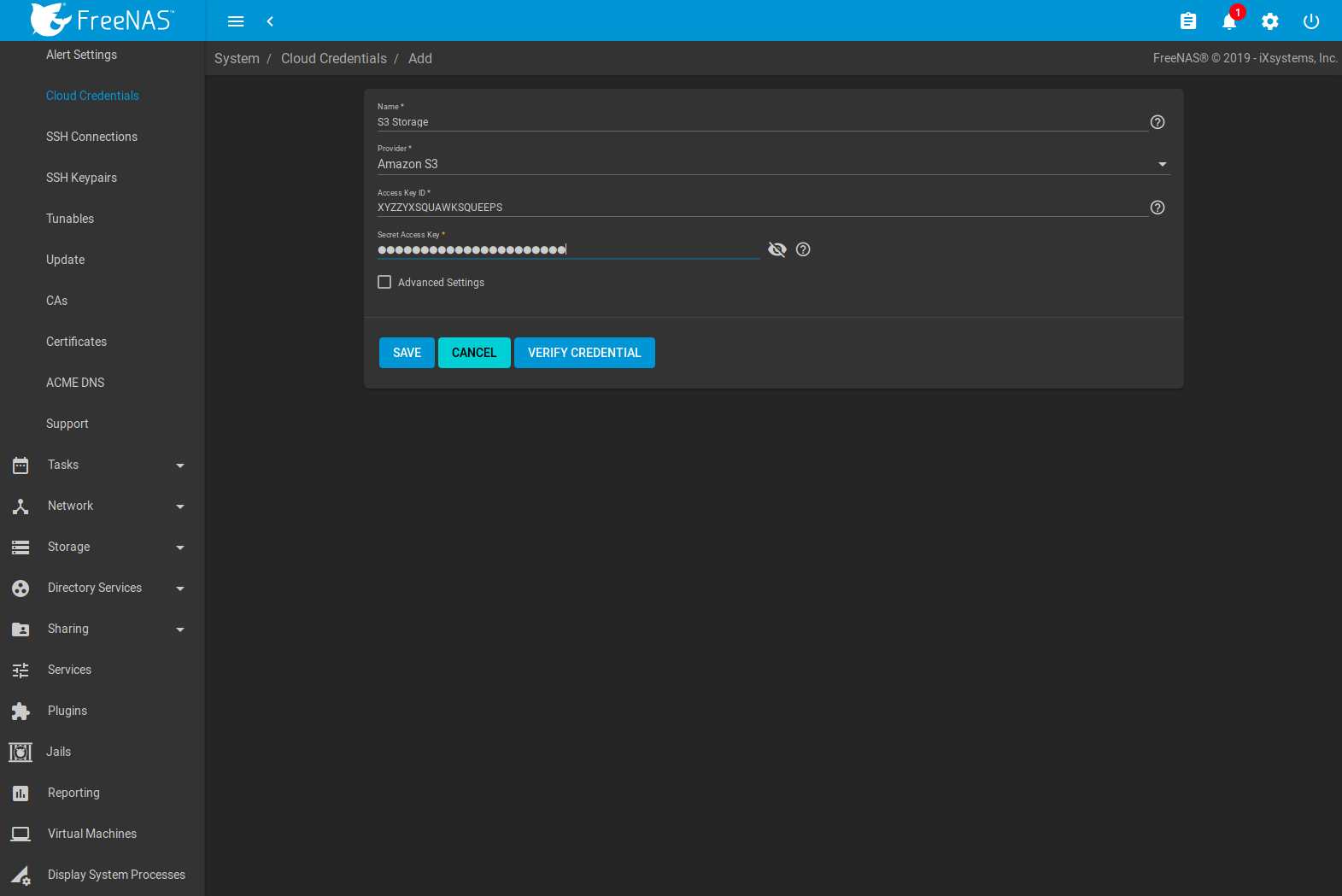Image resolution: width=1342 pixels, height=896 pixels.
Task: Expand the Network menu arrow
Action: point(180,507)
